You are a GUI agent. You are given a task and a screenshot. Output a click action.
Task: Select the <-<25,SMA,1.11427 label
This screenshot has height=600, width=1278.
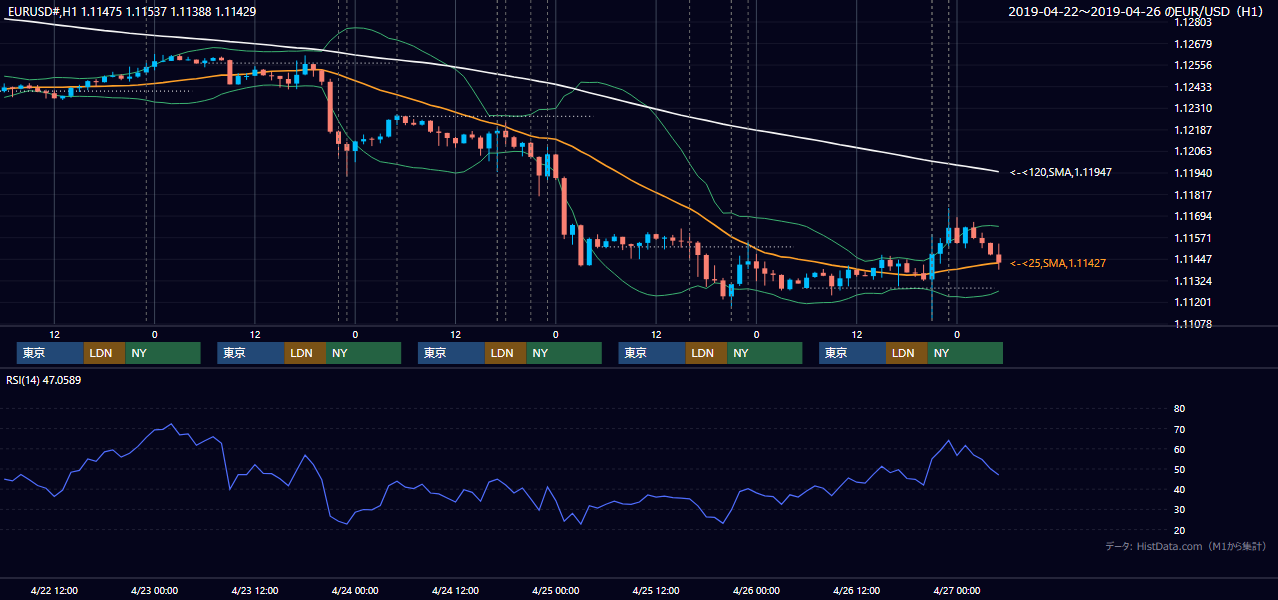1057,263
